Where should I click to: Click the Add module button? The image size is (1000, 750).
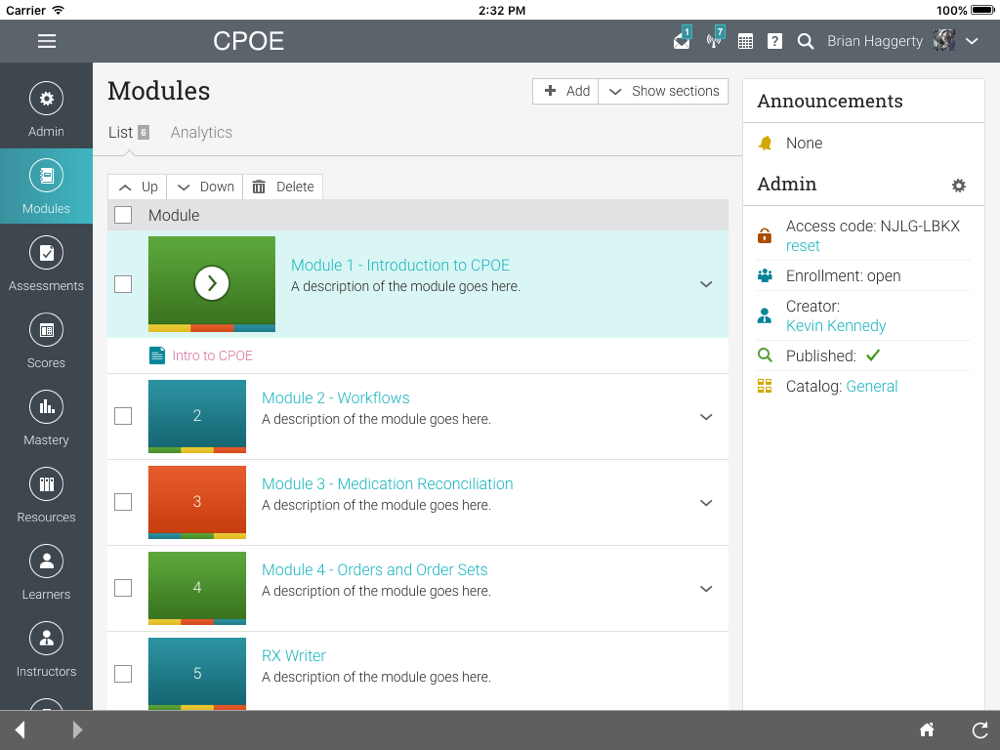tap(566, 91)
